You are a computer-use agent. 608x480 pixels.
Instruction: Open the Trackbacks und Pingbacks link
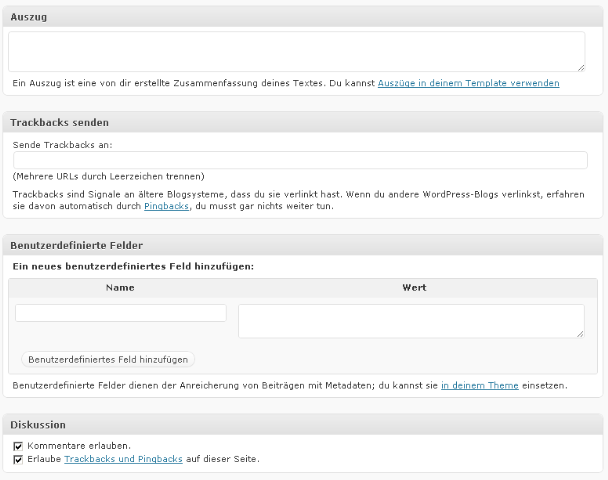point(123,459)
